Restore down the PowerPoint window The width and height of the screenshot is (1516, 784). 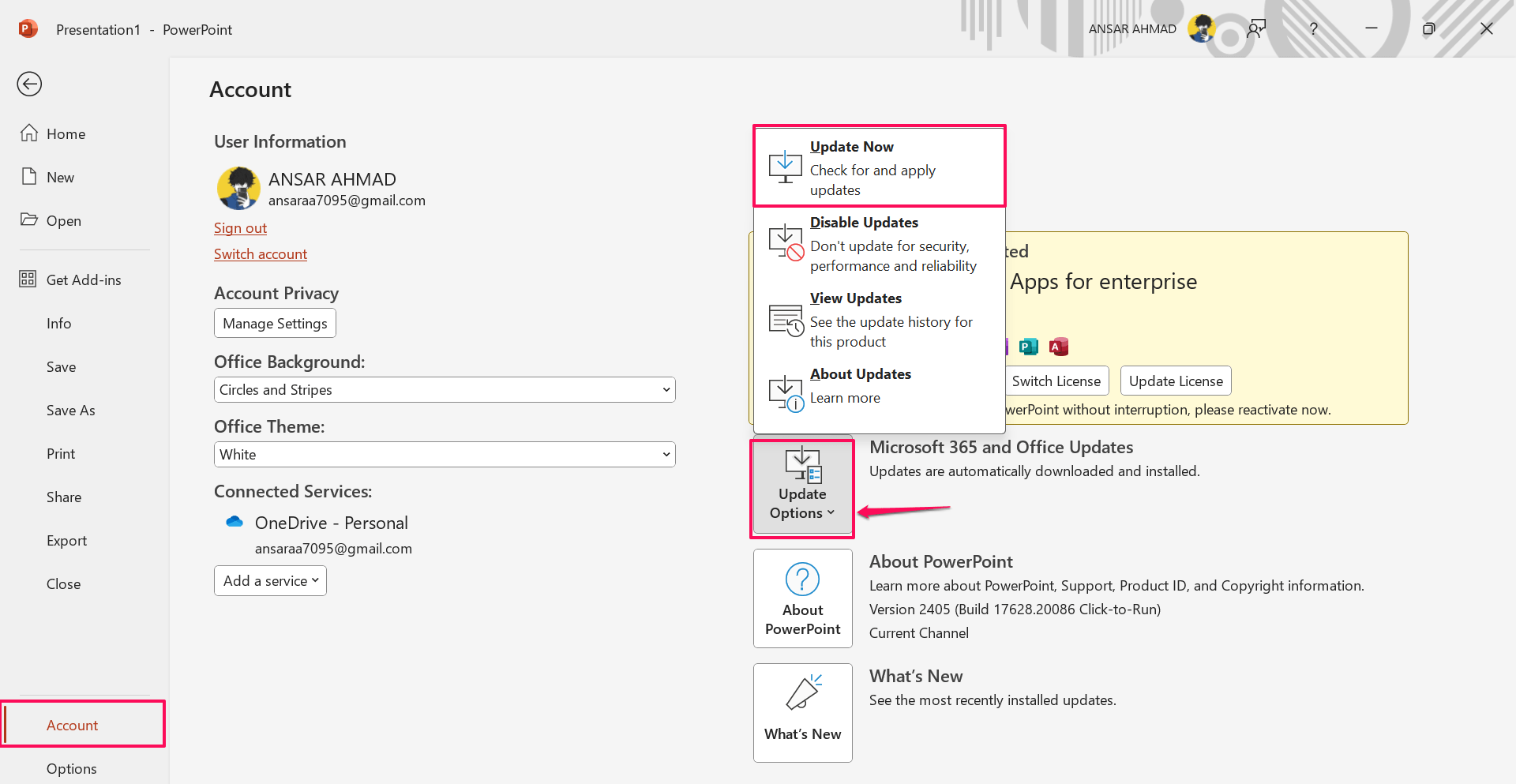click(x=1428, y=28)
